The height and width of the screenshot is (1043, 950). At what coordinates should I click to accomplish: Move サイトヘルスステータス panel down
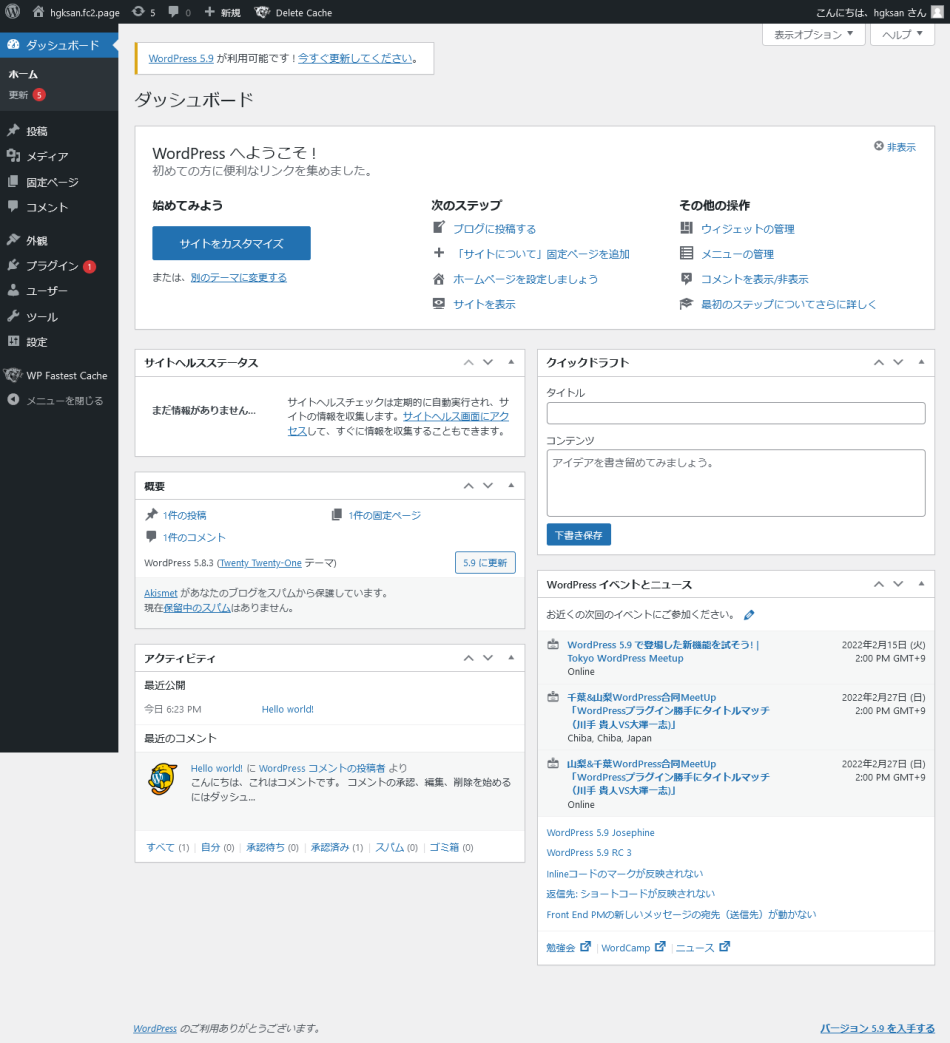coord(488,363)
